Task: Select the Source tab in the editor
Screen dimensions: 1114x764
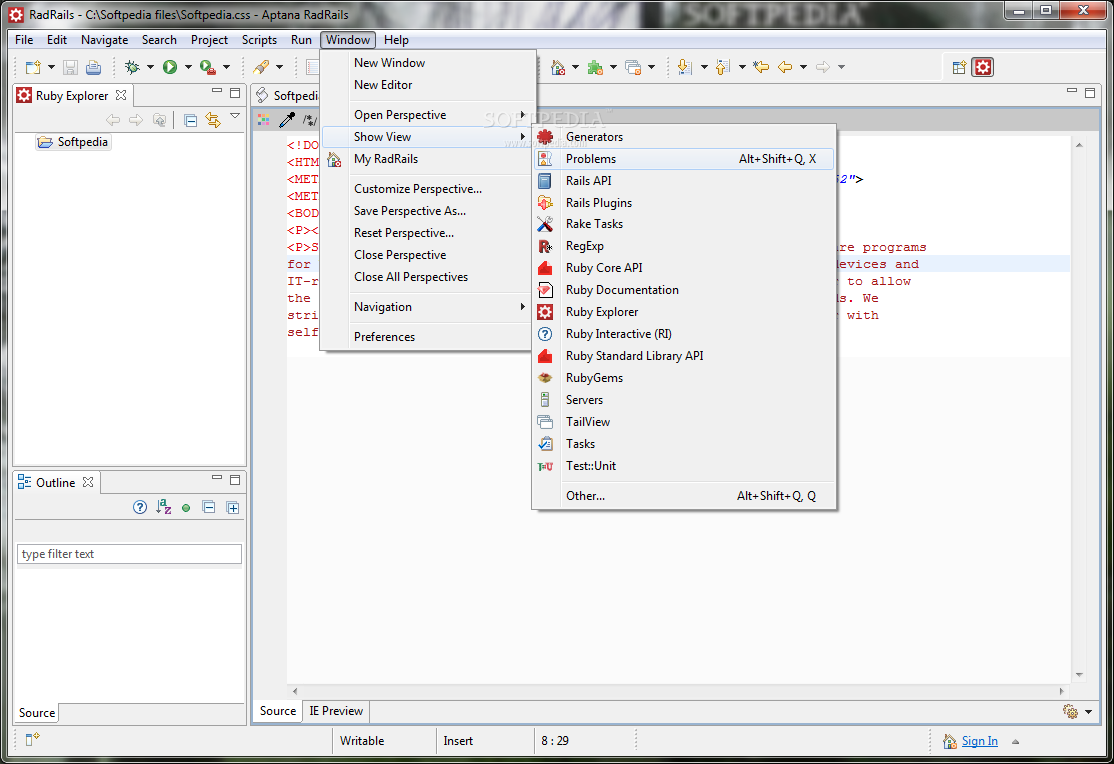Action: click(x=278, y=711)
